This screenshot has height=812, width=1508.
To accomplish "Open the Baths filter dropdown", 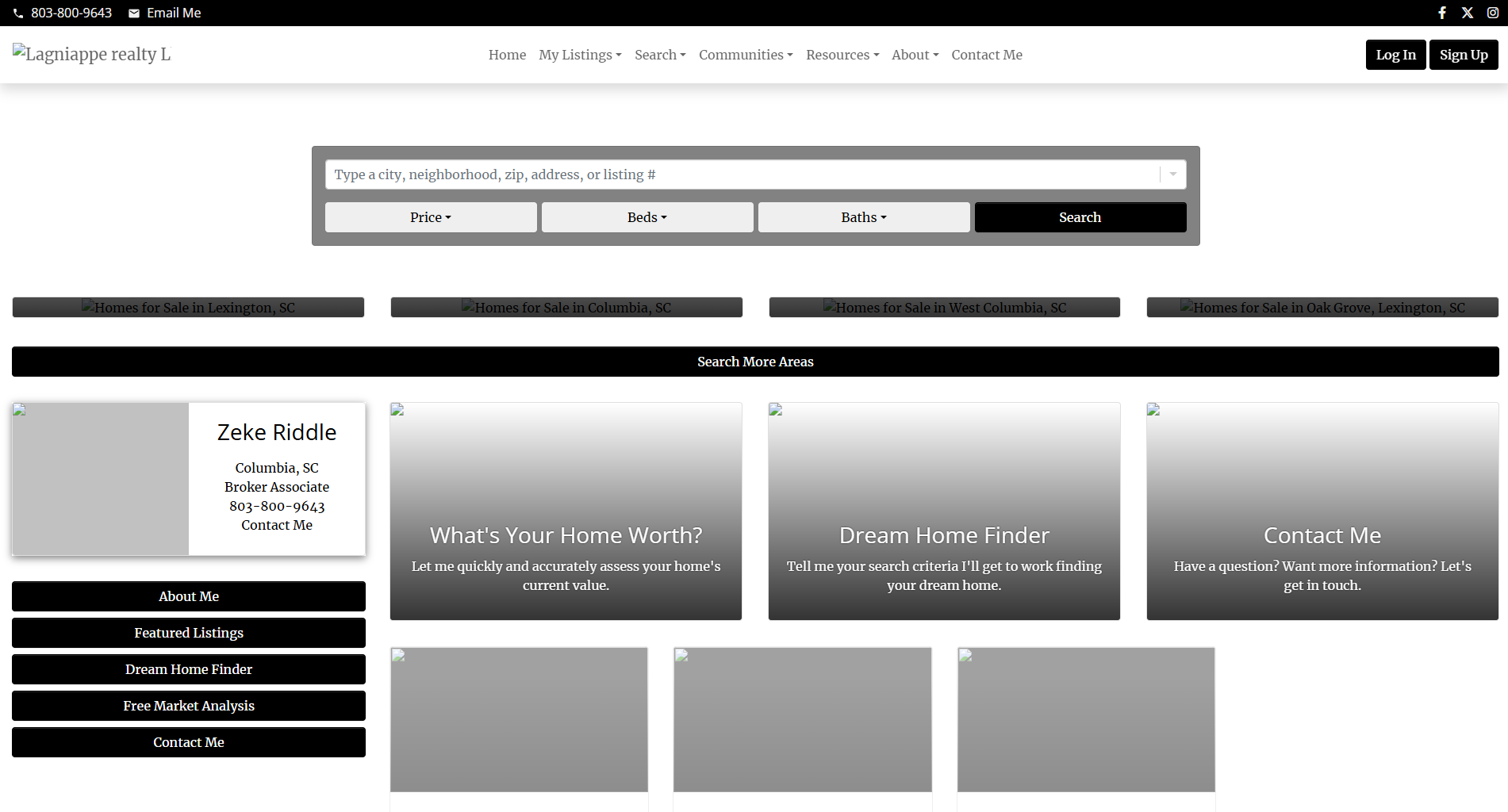I will [864, 217].
